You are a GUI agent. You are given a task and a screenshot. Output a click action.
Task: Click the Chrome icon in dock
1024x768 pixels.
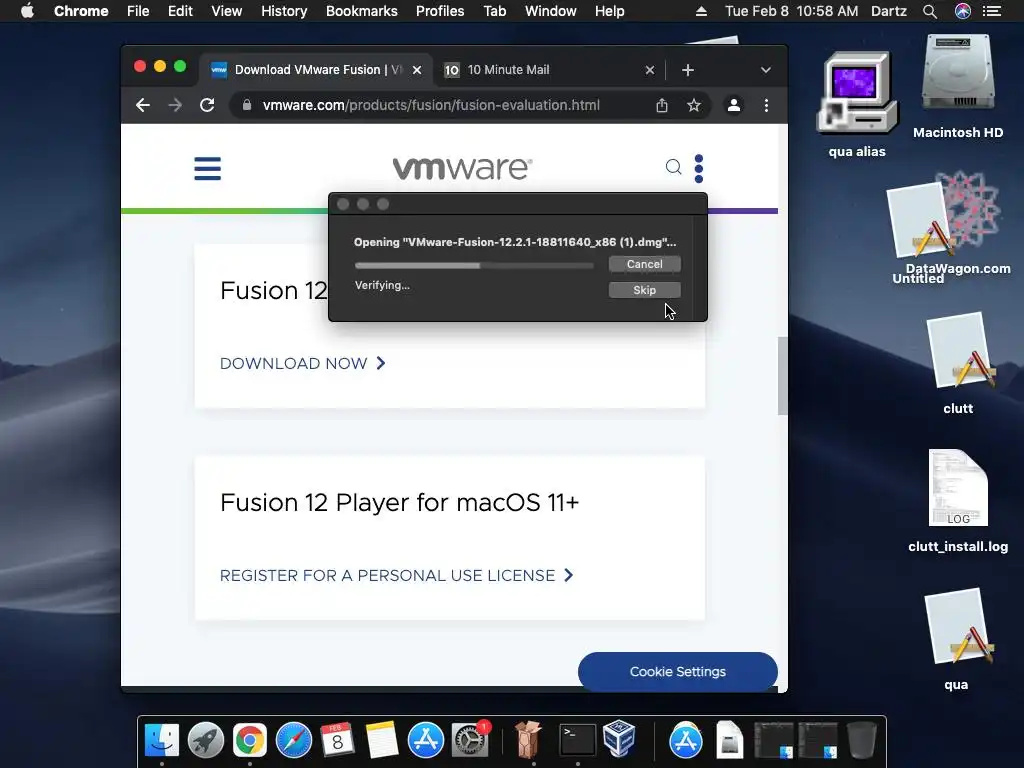(x=249, y=741)
